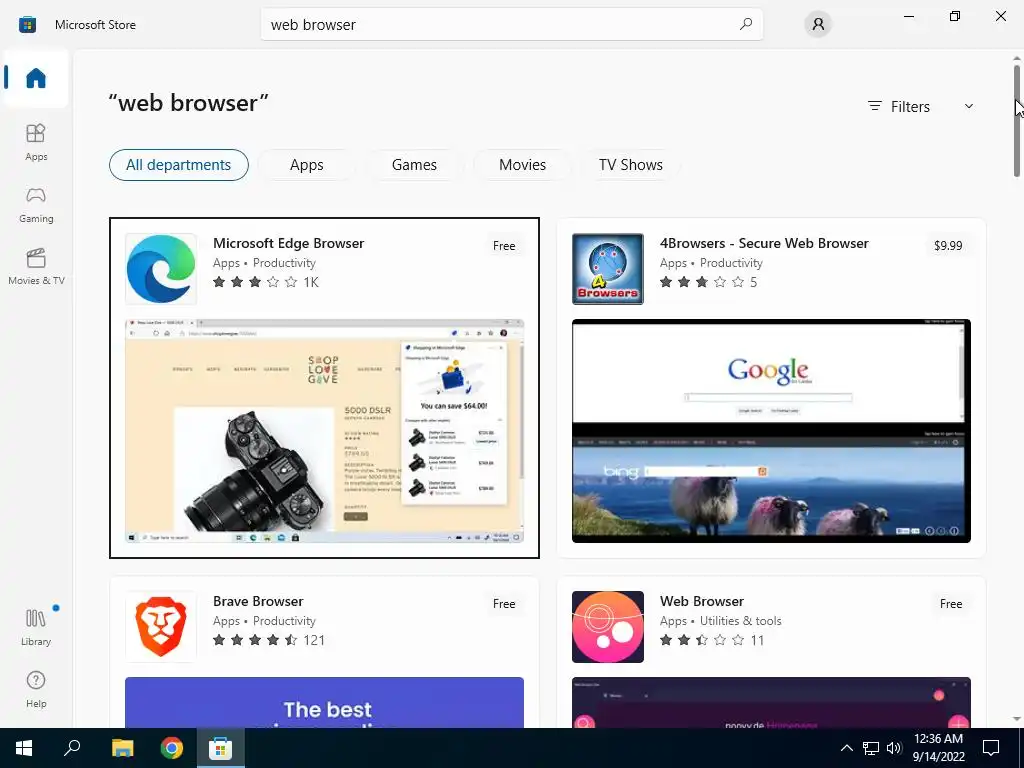Open the notification center icon
The height and width of the screenshot is (768, 1024).
coord(991,748)
